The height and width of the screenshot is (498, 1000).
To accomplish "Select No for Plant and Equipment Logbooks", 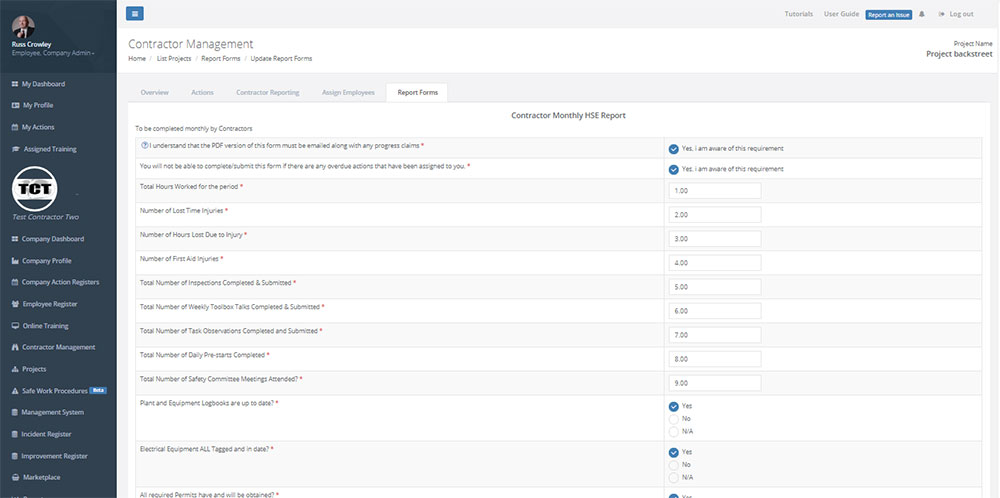I will click(x=673, y=419).
